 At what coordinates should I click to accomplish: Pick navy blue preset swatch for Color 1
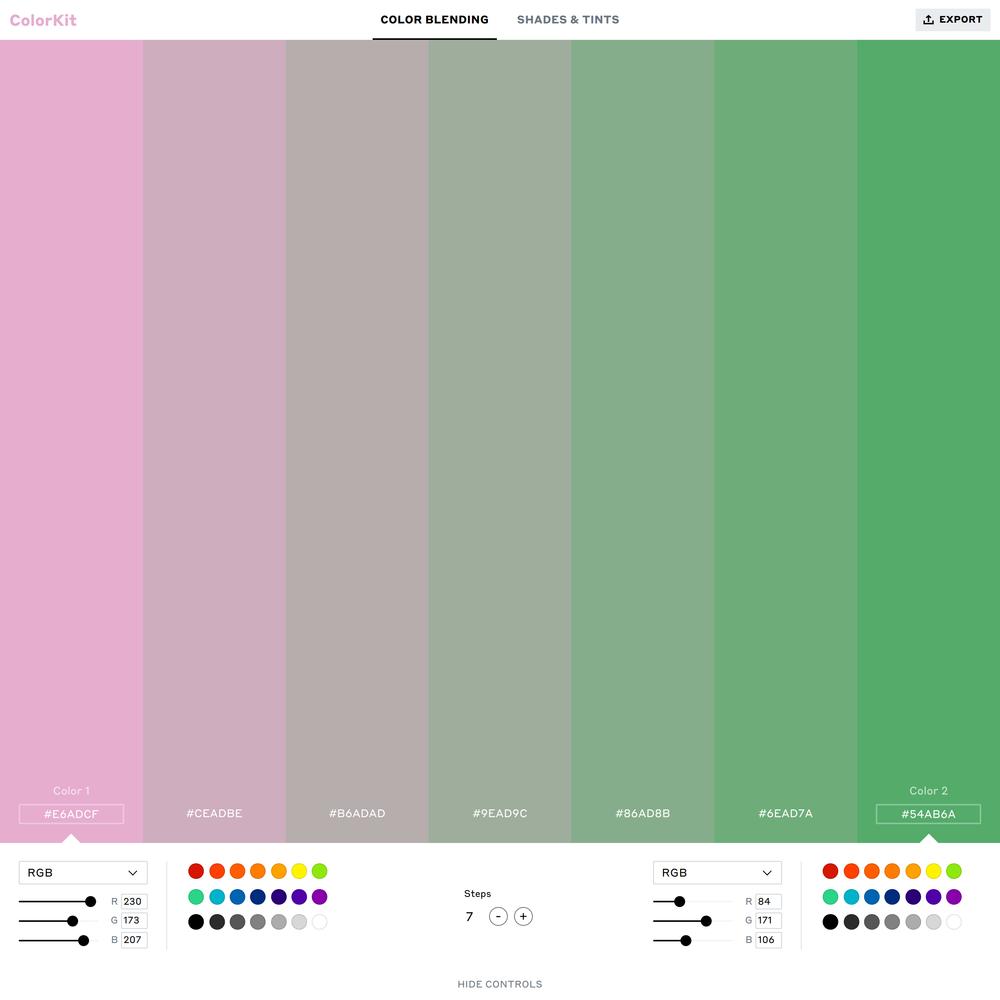258,897
